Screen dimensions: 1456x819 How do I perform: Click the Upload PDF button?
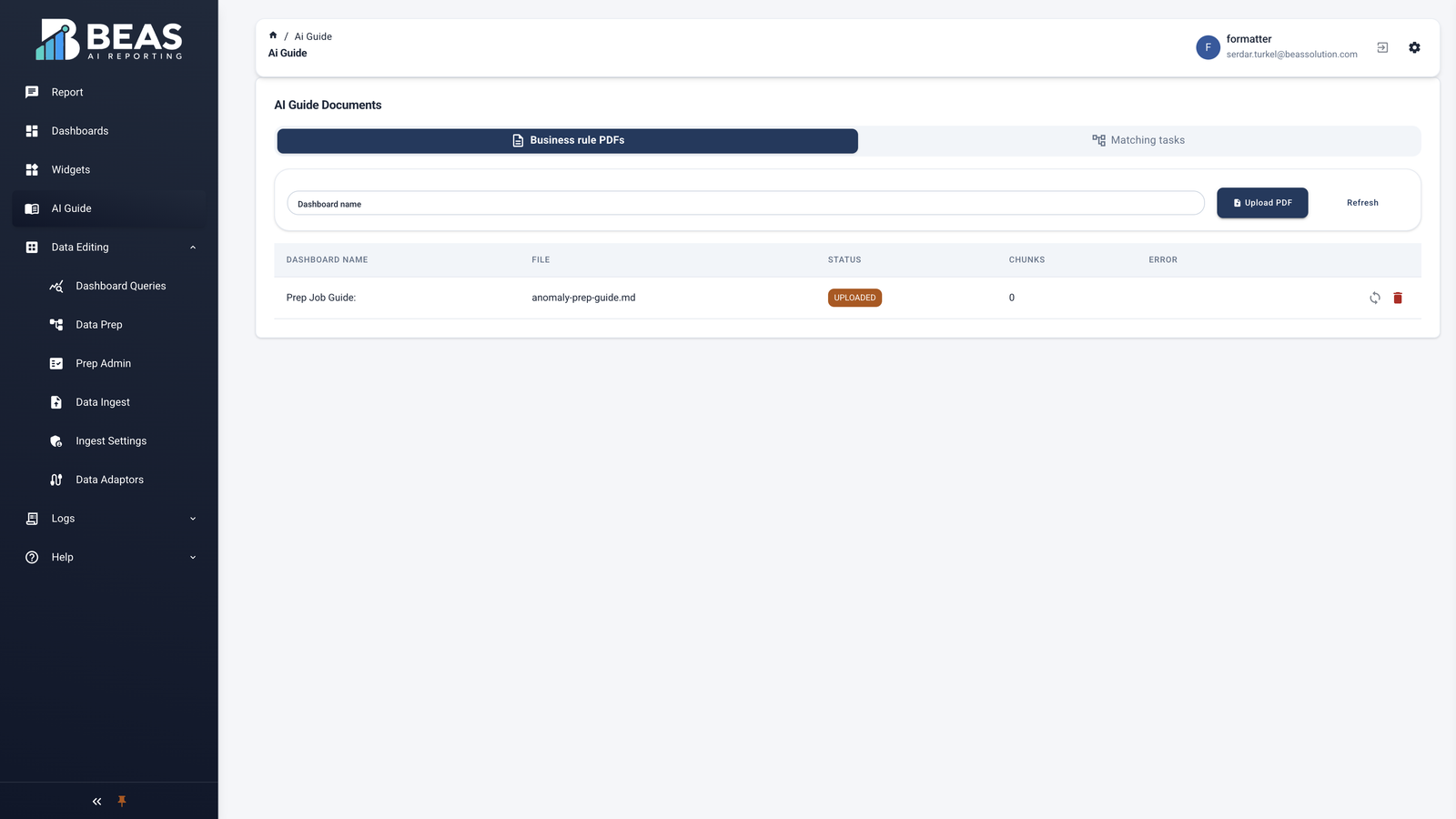(1262, 203)
